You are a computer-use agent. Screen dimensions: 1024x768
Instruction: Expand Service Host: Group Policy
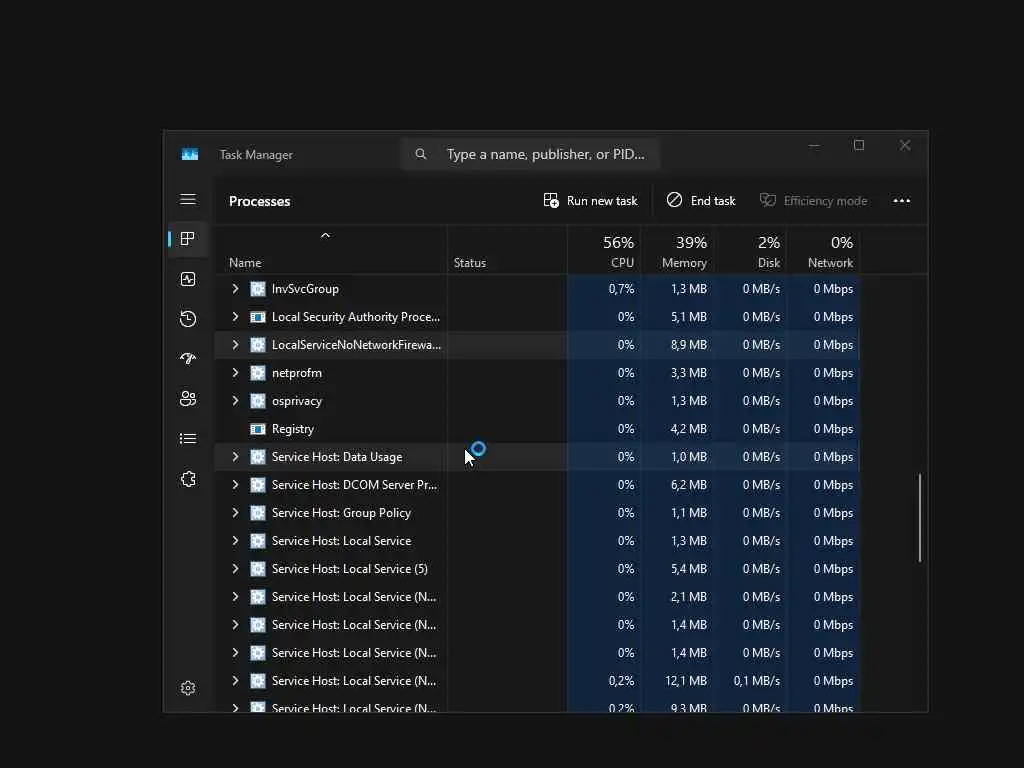point(235,513)
